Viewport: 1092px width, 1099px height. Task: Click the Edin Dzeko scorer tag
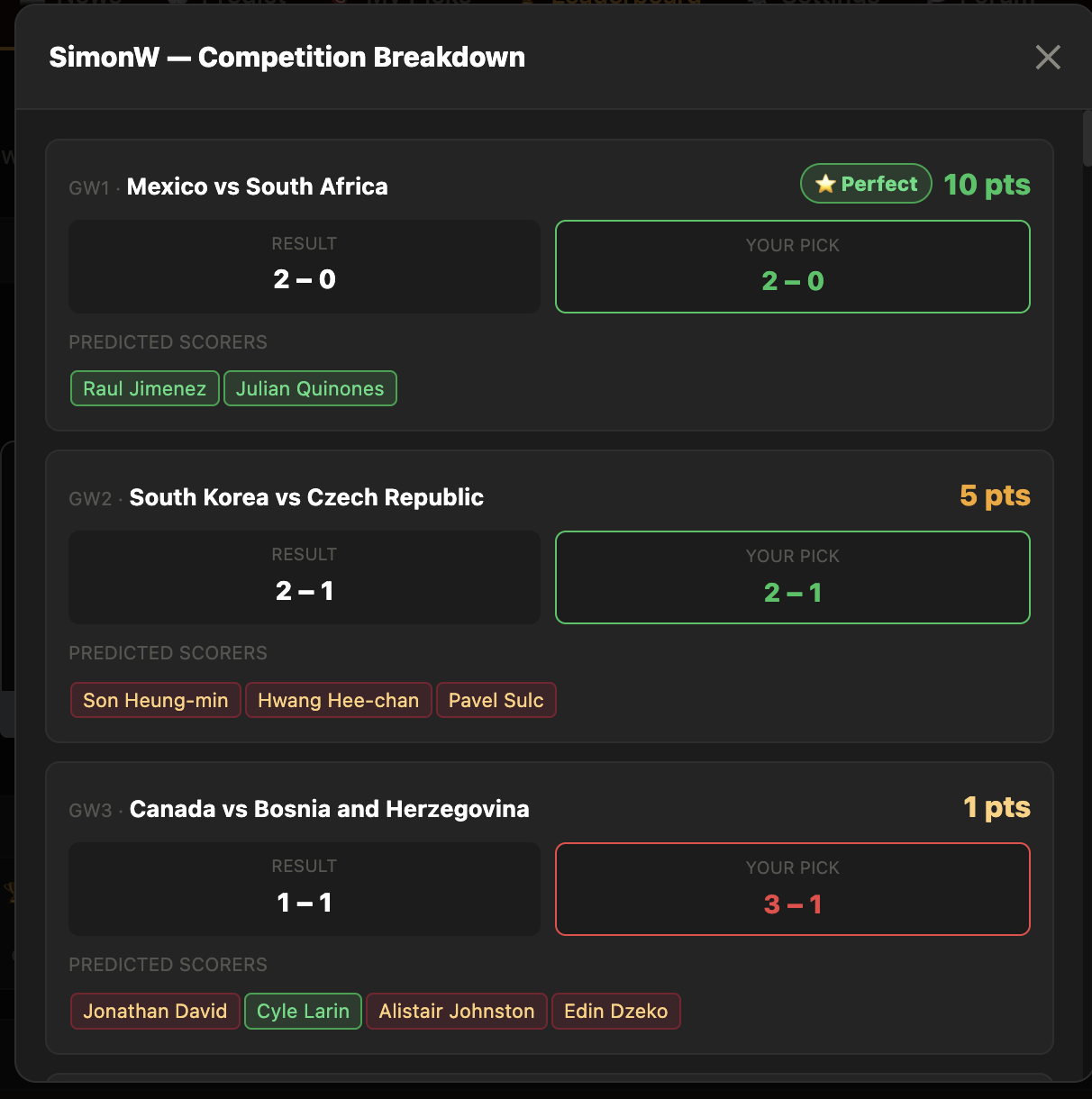click(x=616, y=1011)
